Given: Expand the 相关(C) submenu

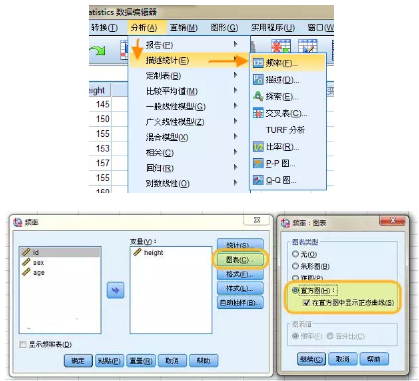Looking at the screenshot, I should 189,152.
